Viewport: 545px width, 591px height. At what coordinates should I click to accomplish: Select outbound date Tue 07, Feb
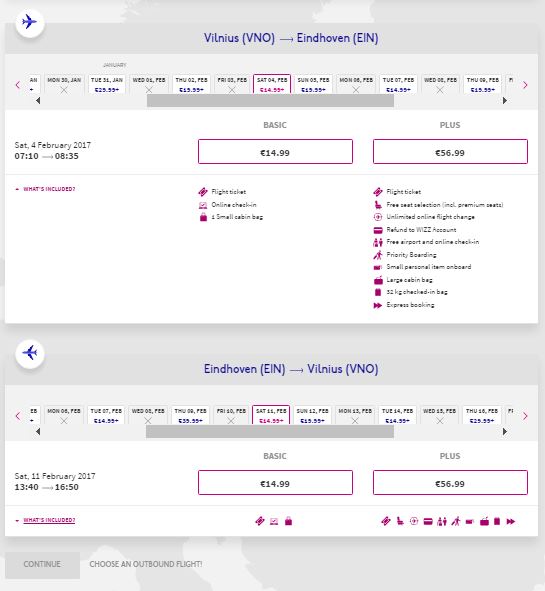[398, 84]
